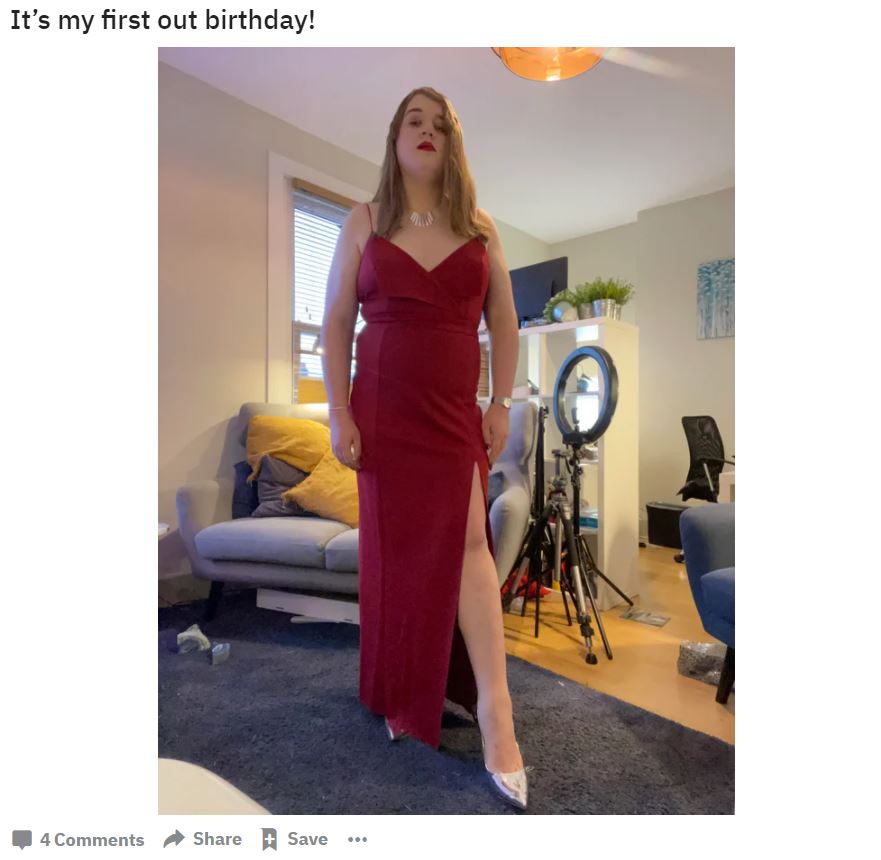Click the blue wall painting in the photo
This screenshot has width=881, height=860.
716,298
